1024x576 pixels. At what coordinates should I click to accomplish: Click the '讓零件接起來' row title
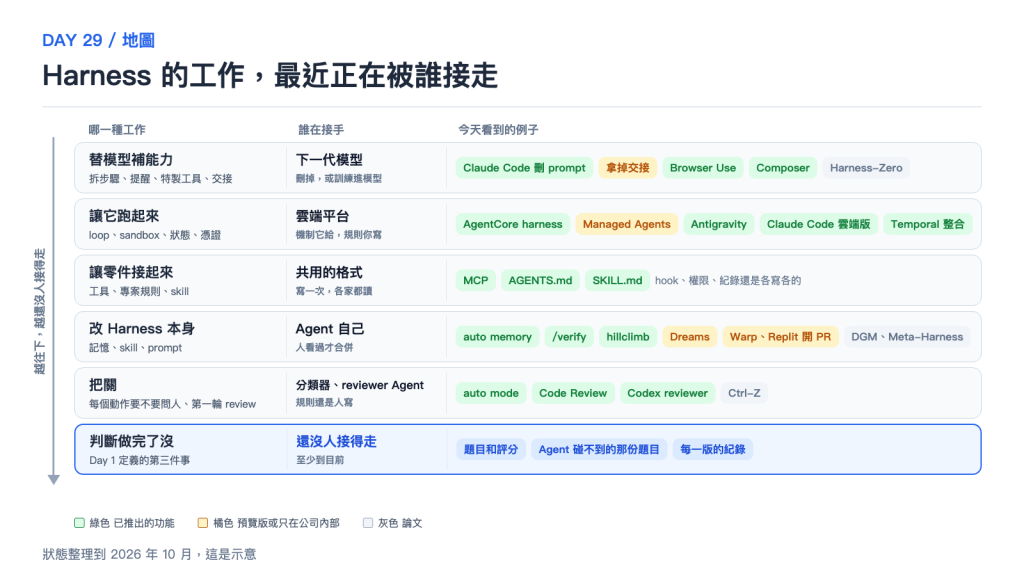[131, 272]
